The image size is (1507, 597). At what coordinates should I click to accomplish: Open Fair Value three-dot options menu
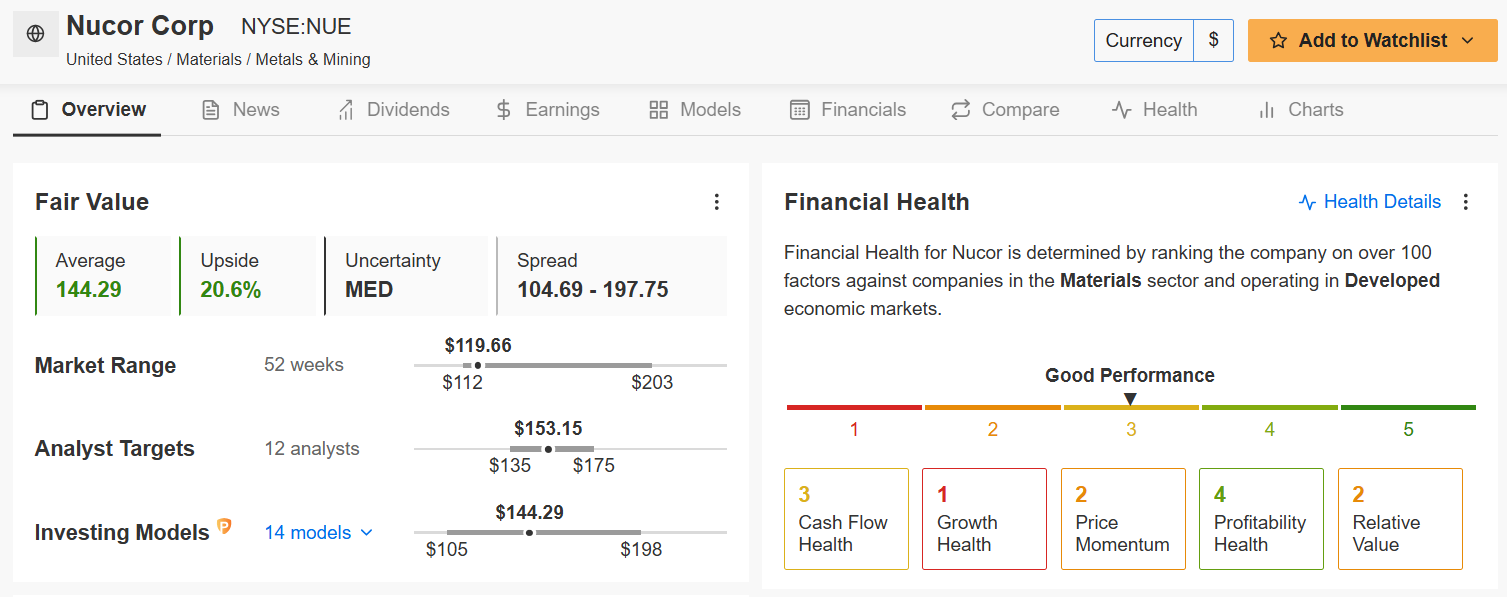tap(716, 202)
